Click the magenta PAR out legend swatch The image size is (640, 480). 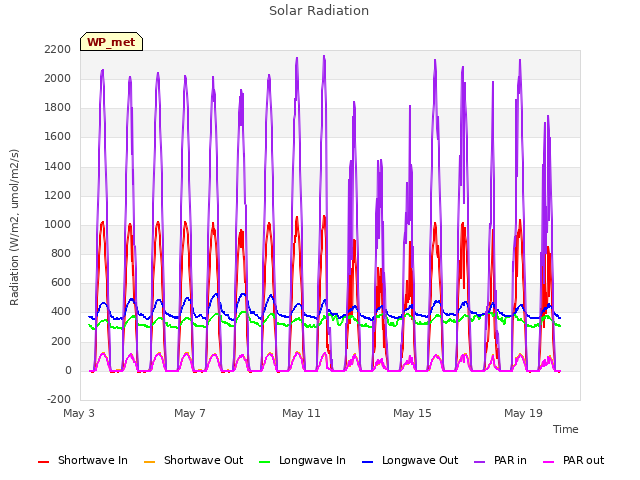(x=549, y=462)
